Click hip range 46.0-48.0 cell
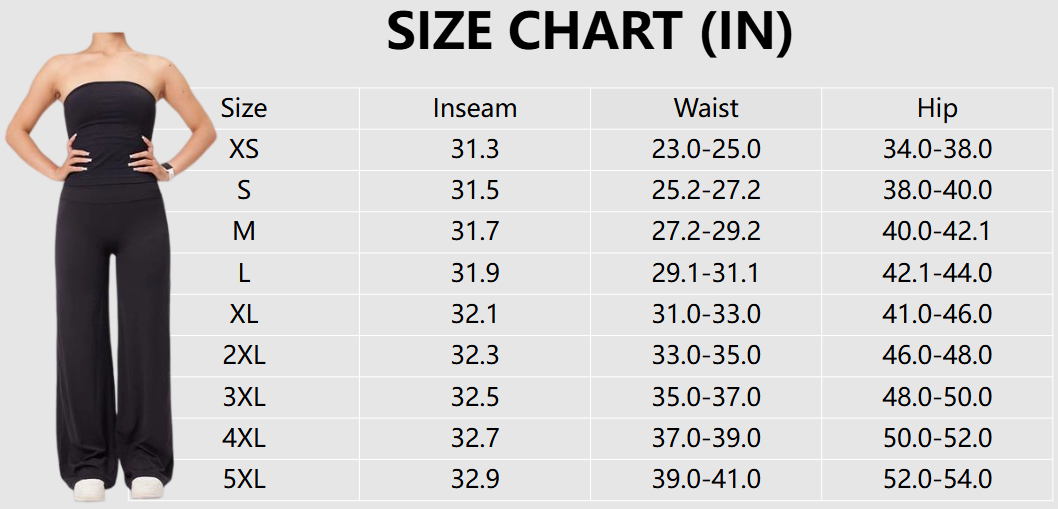 click(937, 356)
